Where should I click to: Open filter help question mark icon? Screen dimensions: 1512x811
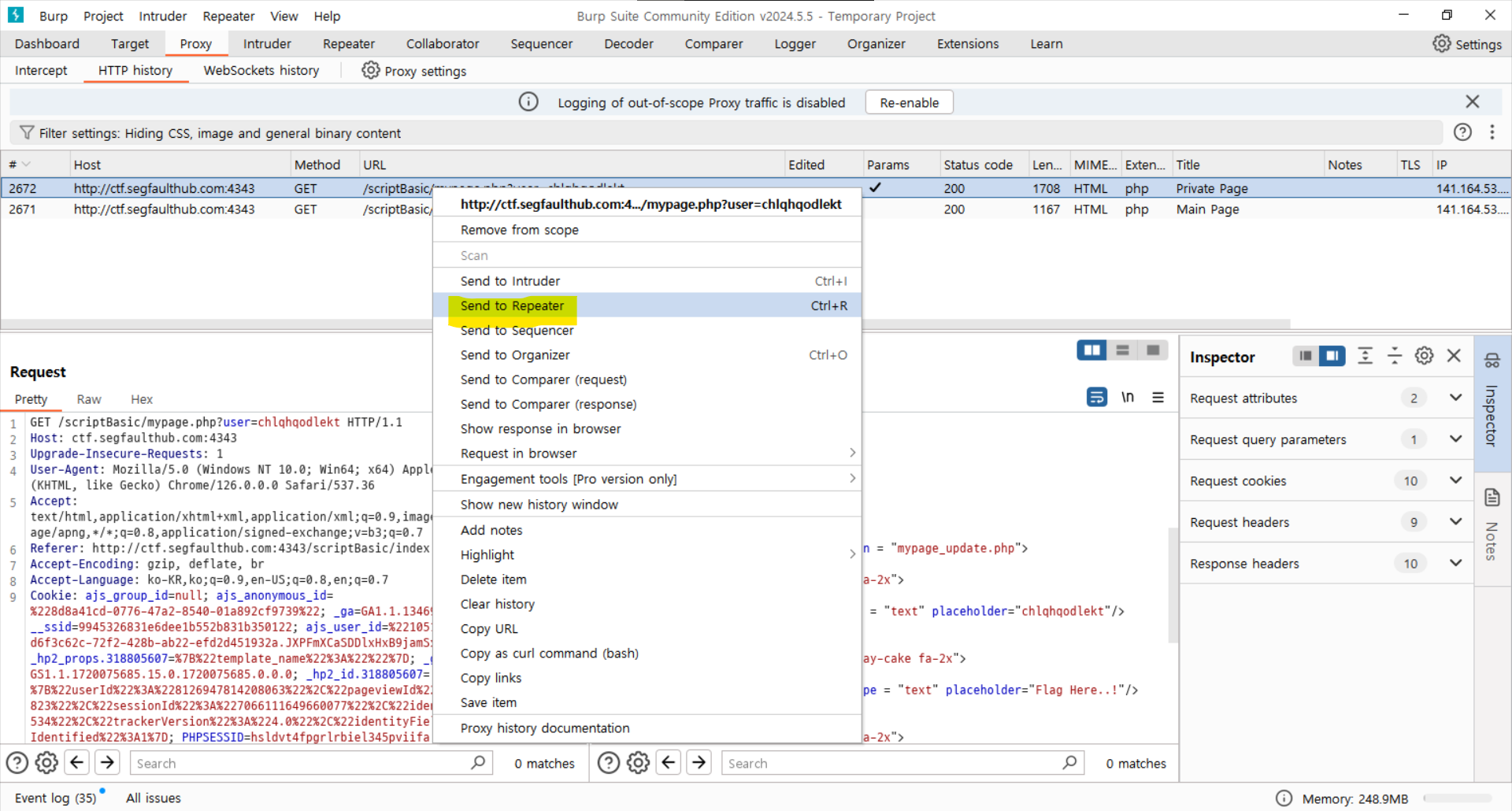(1462, 132)
